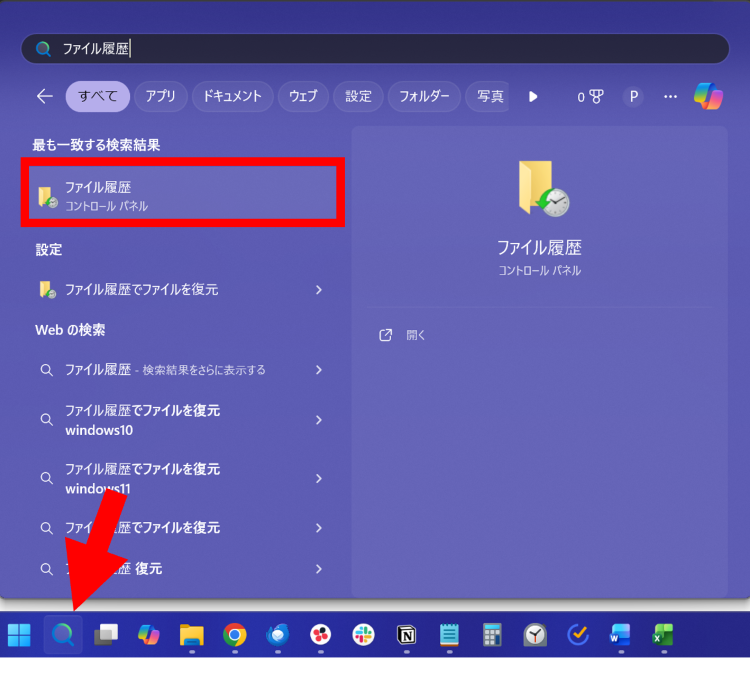The height and width of the screenshot is (680, 750).
Task: Open Microsoft Word from the taskbar
Action: (620, 635)
